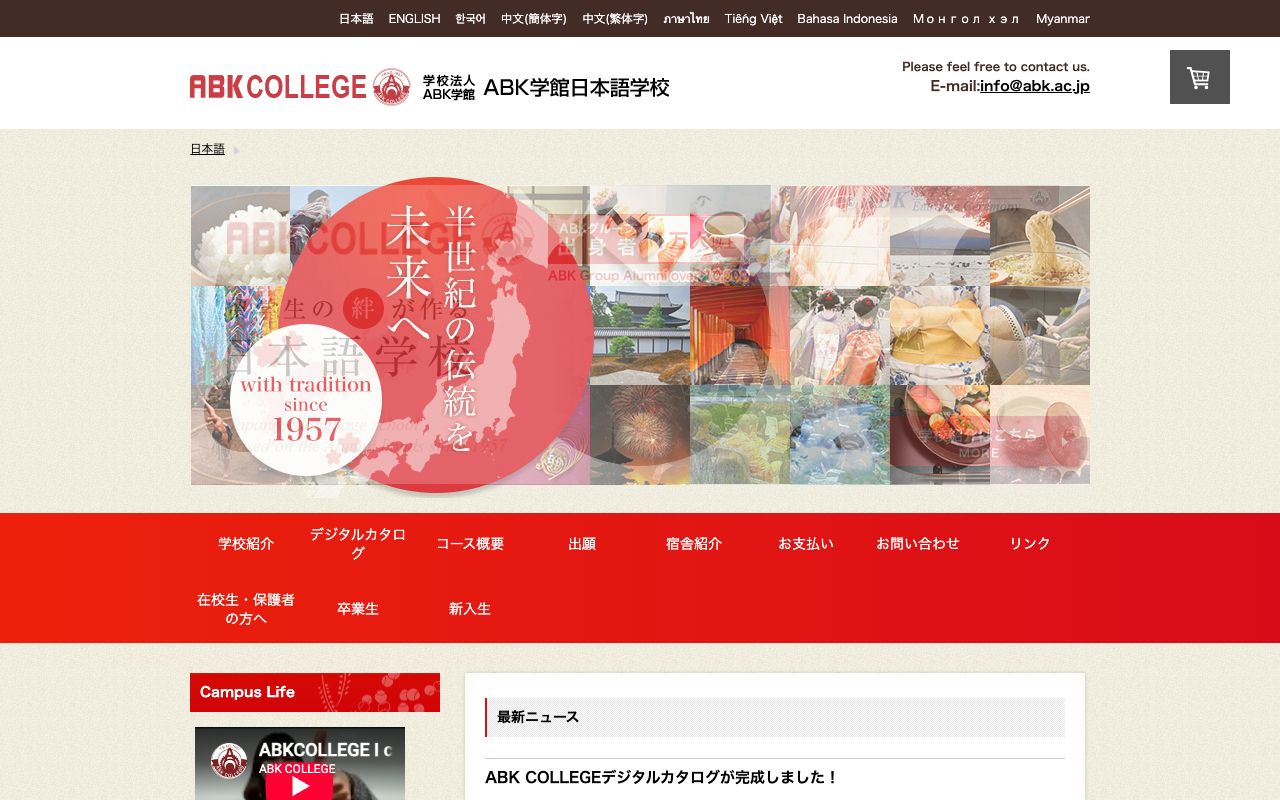Screen dimensions: 1280x800
Task: Click the 日本語 breadcrumb link
Action: coord(207,149)
